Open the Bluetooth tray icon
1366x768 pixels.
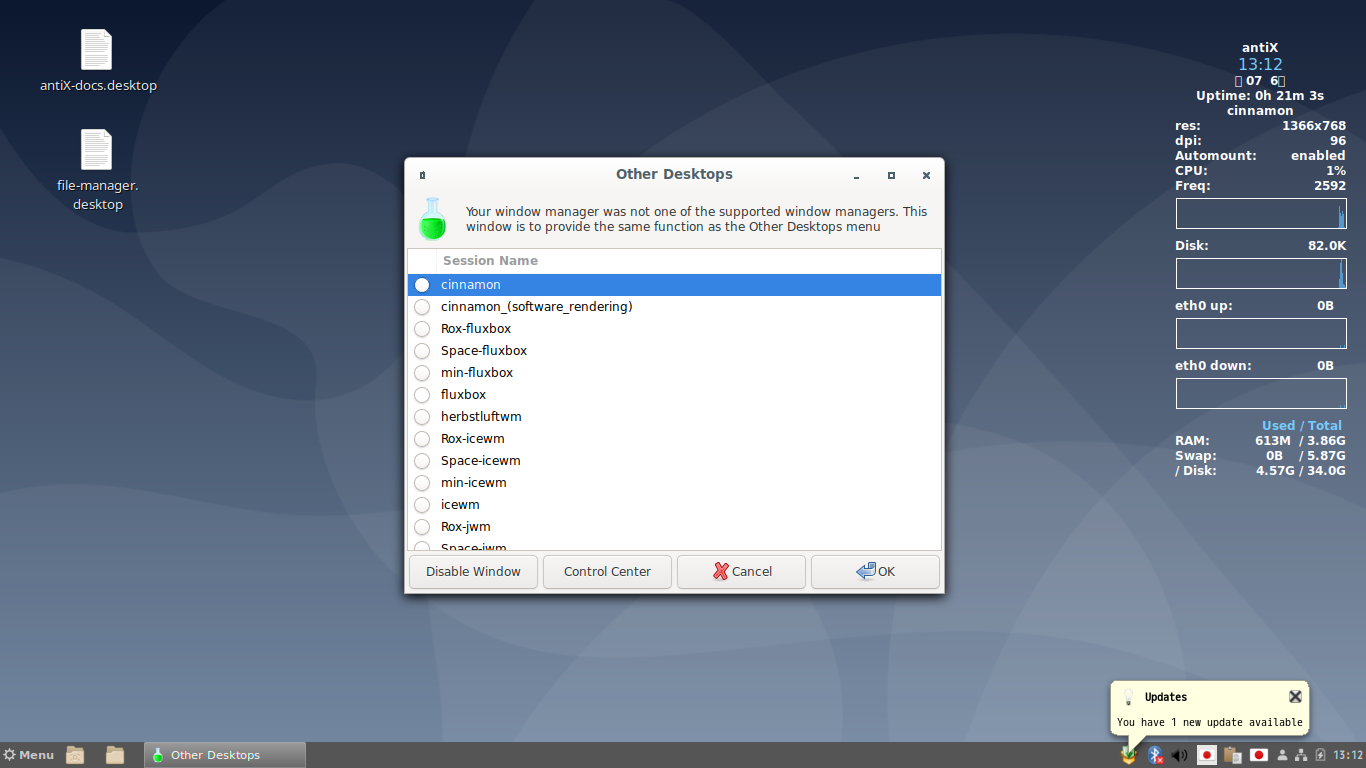(1154, 755)
